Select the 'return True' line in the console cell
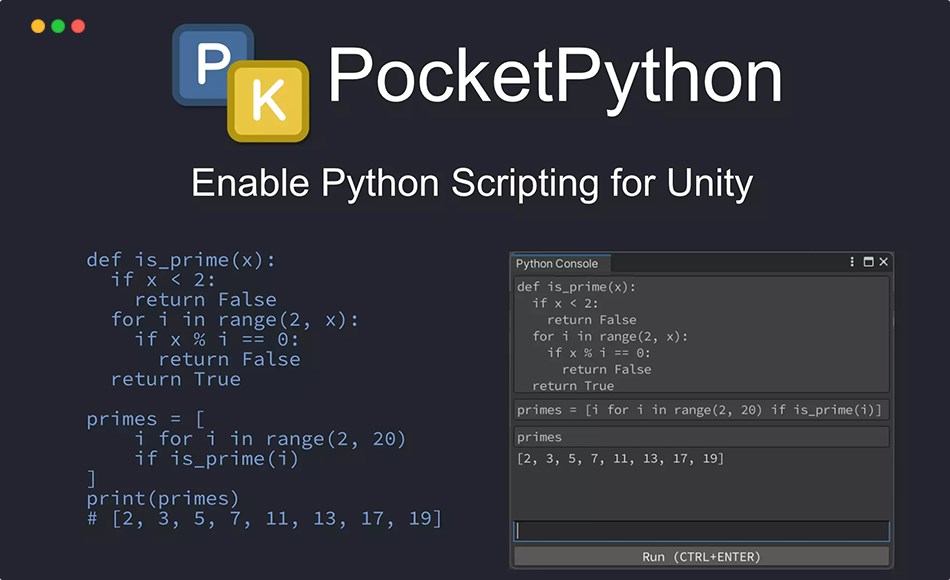This screenshot has height=580, width=950. (x=575, y=385)
